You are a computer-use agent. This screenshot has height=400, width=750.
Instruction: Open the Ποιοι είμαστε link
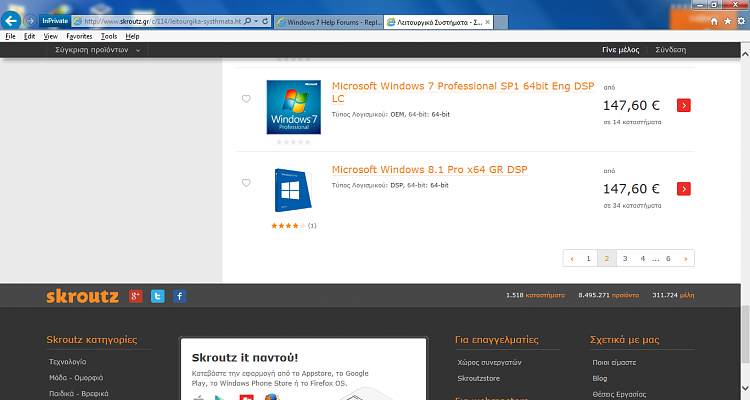pos(614,363)
